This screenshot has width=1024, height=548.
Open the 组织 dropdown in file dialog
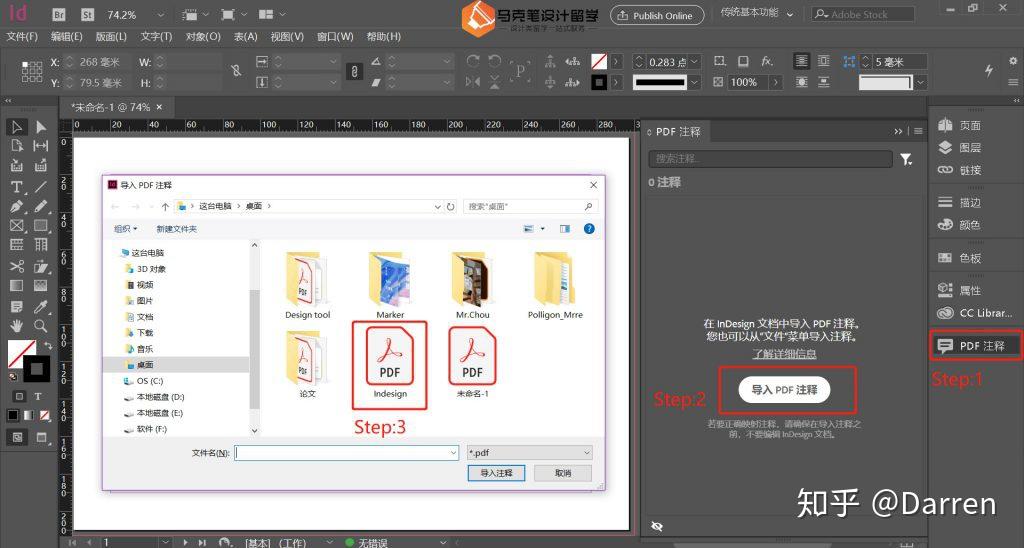(x=125, y=229)
